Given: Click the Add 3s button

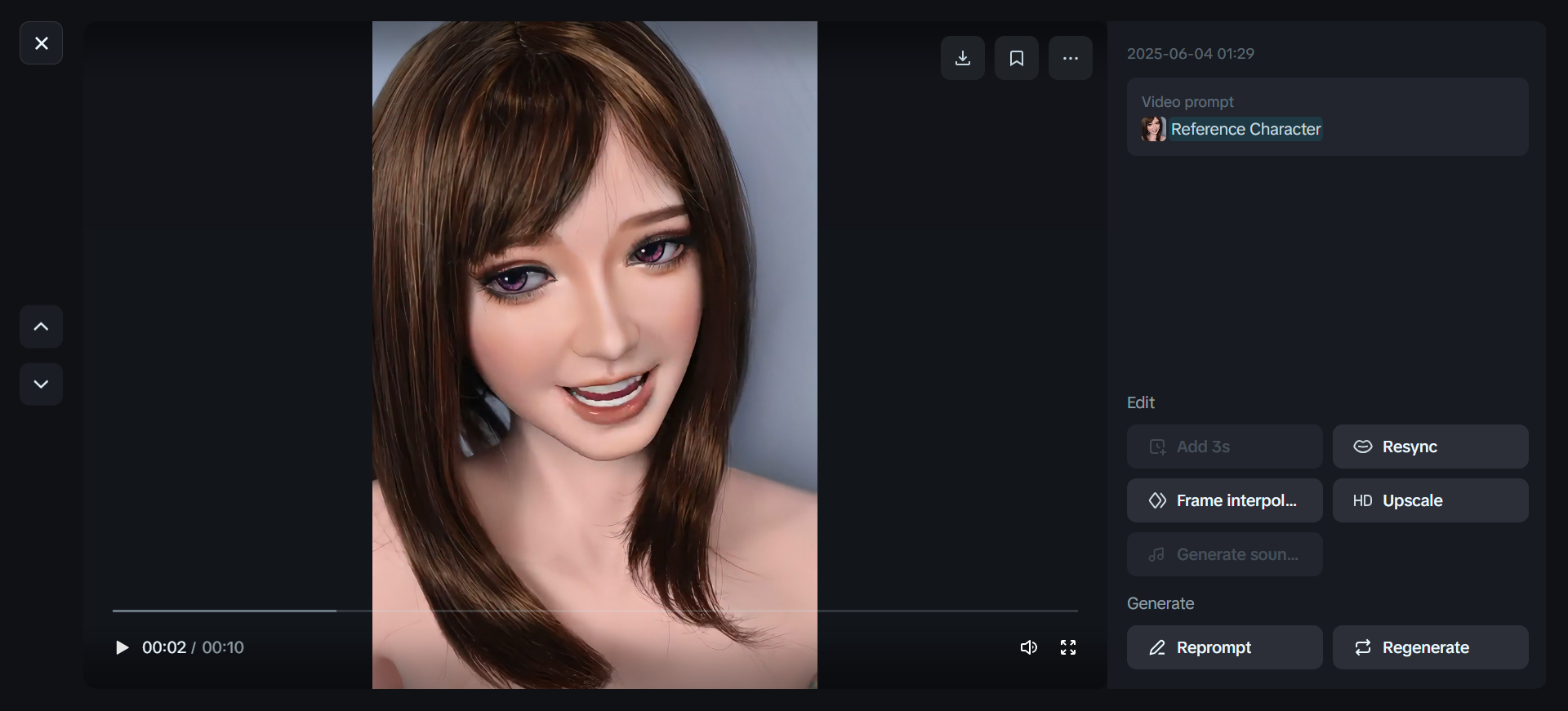Looking at the screenshot, I should [1225, 447].
